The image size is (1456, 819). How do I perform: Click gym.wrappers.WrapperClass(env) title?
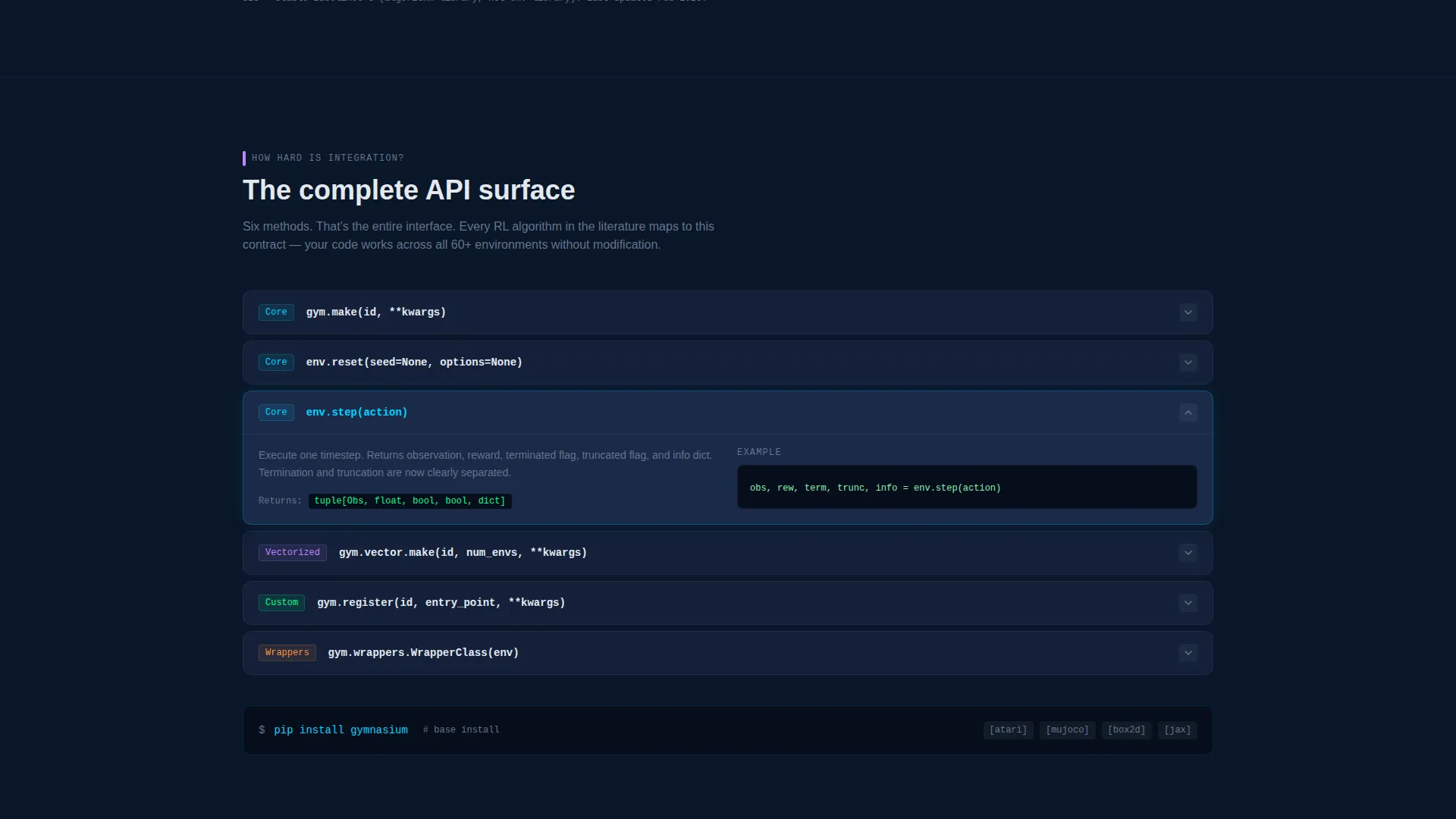click(423, 653)
